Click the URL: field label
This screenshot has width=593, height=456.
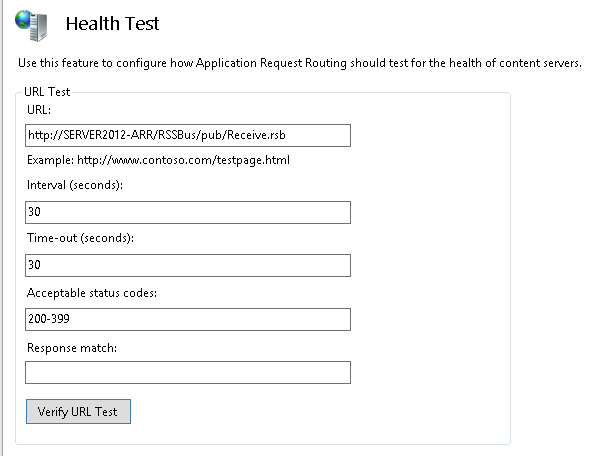[x=39, y=110]
